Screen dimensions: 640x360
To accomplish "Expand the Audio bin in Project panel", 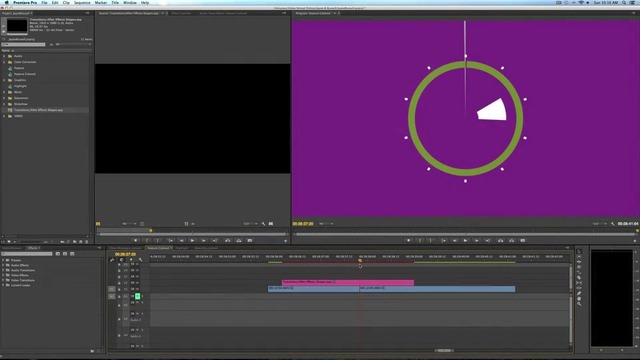I will point(4,56).
